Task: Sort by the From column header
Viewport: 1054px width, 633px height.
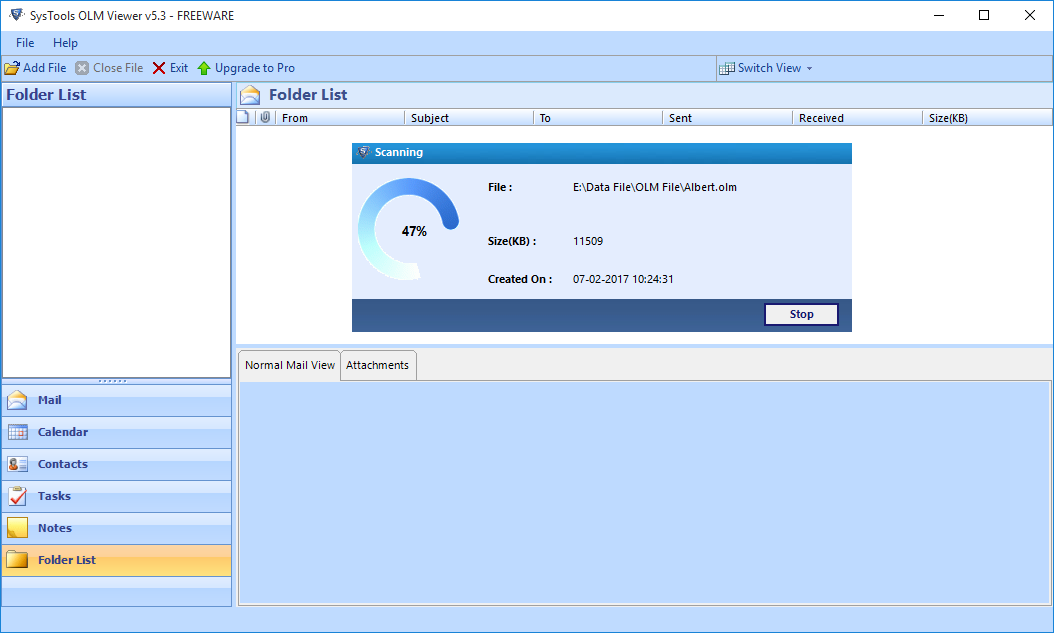Action: point(340,118)
